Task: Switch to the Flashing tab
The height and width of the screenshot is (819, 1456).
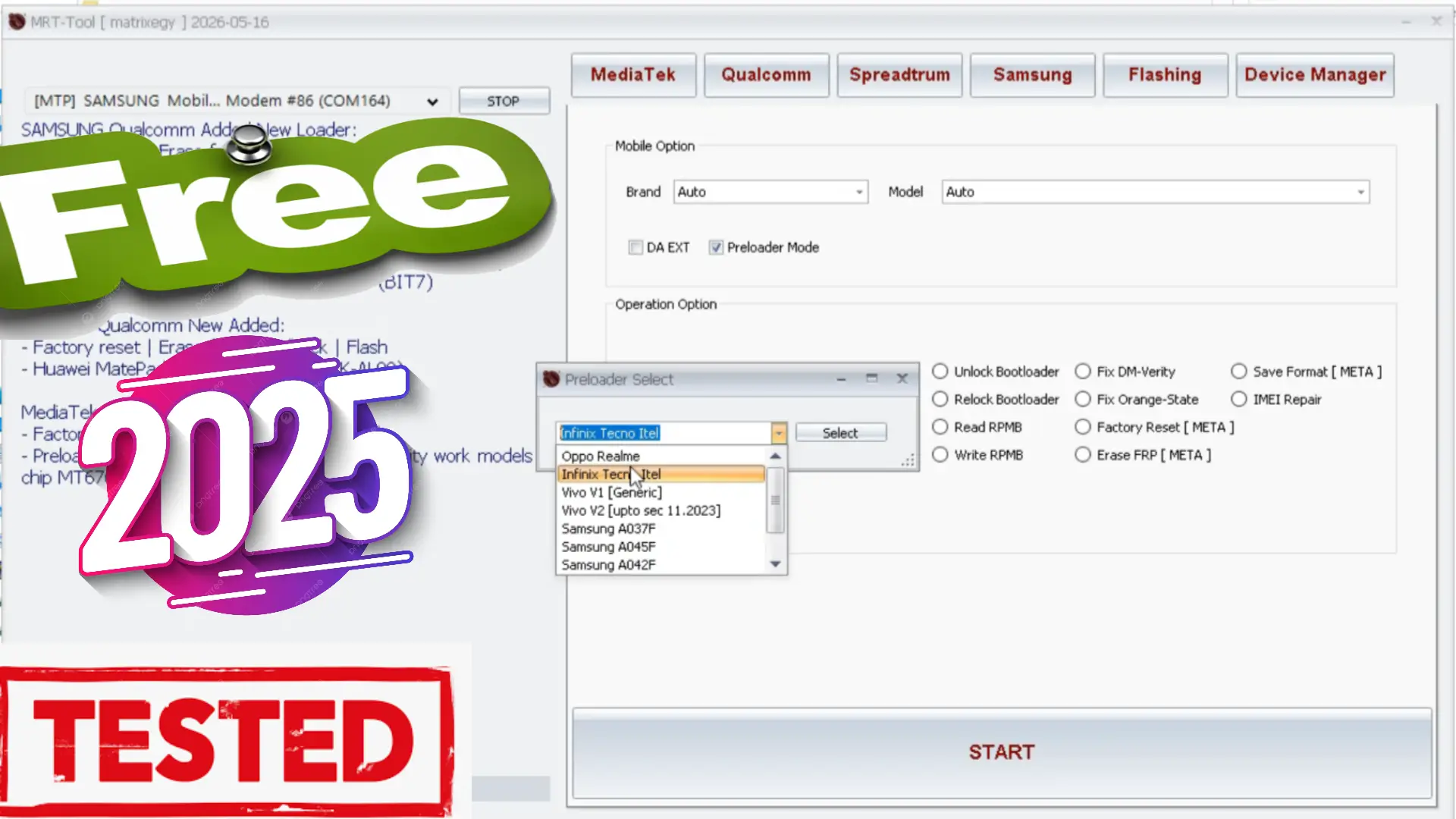Action: tap(1165, 74)
